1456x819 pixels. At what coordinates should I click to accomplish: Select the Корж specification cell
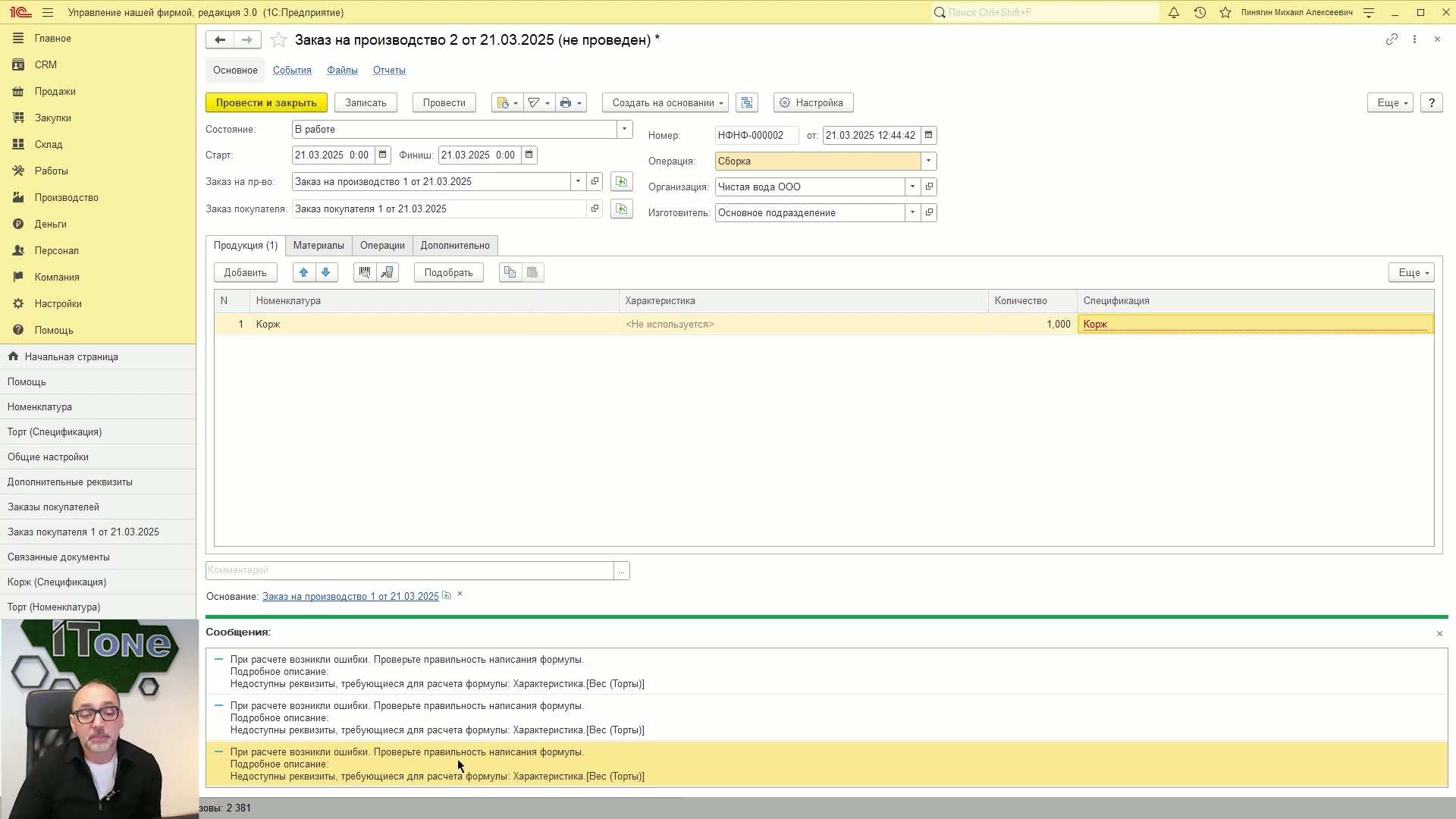(1255, 324)
